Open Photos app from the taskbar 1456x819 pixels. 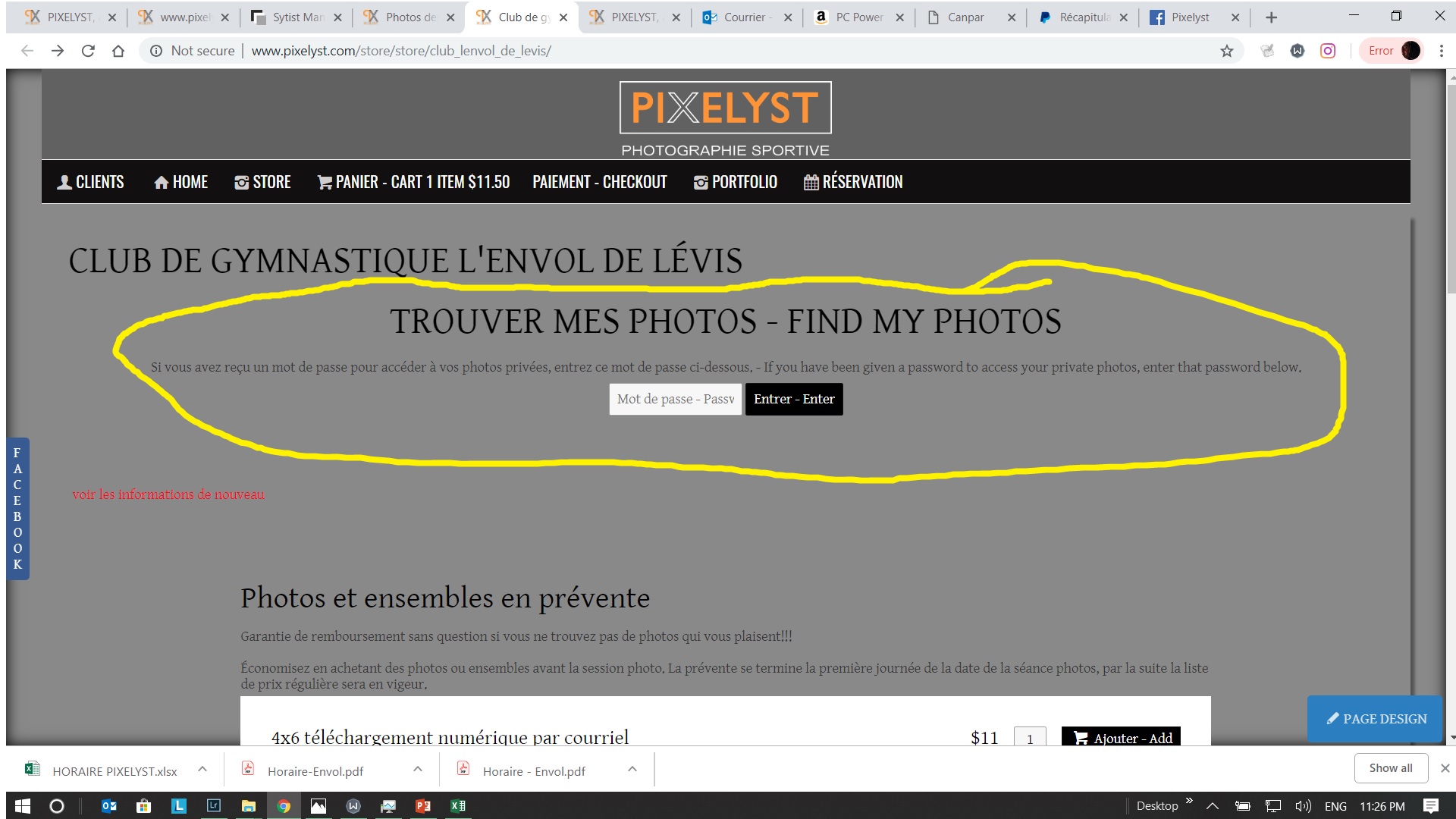318,806
